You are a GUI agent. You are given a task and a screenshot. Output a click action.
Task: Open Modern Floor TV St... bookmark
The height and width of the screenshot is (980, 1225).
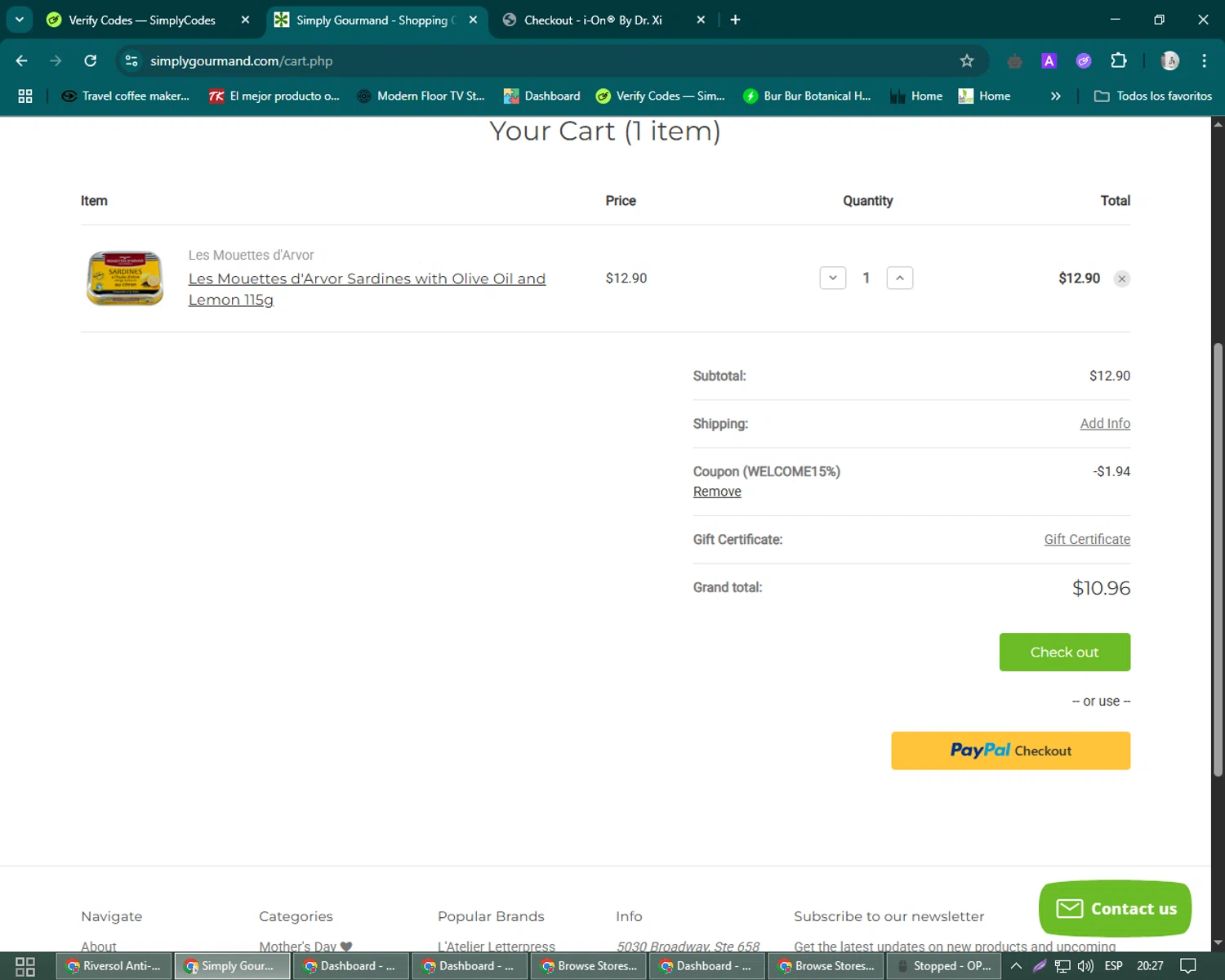pos(421,96)
